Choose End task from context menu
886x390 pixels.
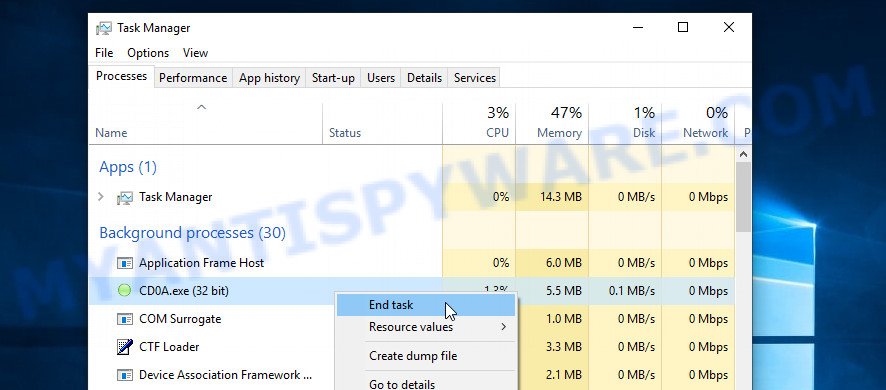point(426,305)
